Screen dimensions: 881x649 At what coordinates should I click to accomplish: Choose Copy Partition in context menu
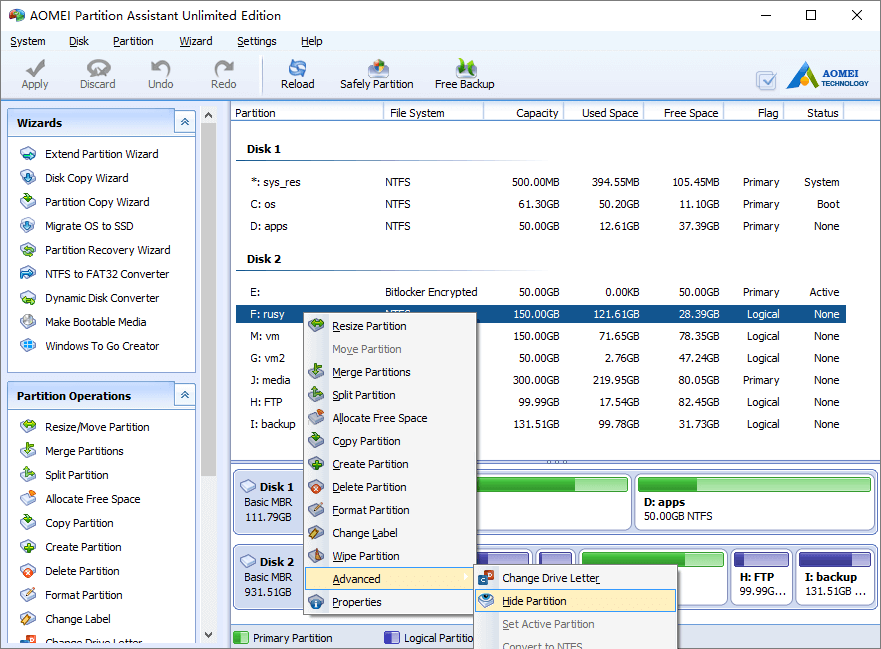pyautogui.click(x=389, y=441)
